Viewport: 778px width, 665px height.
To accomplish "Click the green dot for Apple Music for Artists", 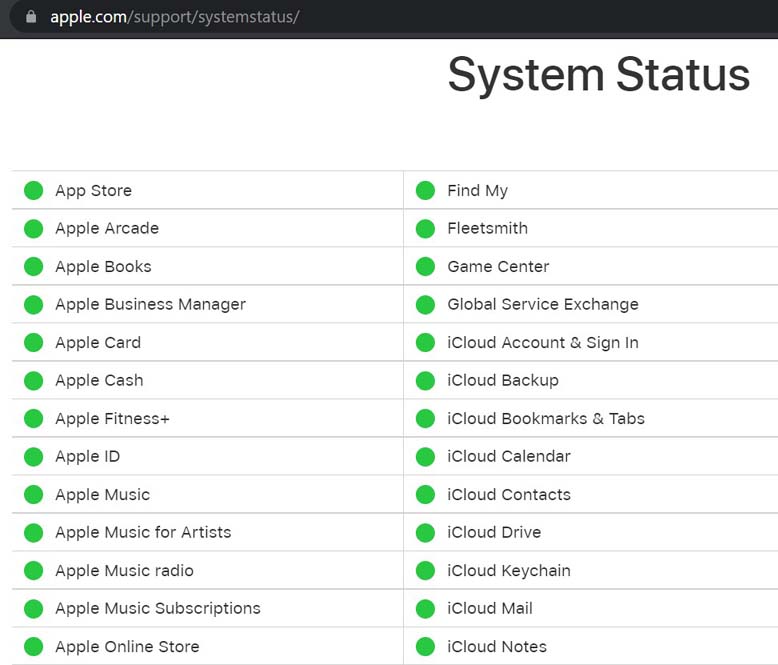I will pyautogui.click(x=34, y=532).
